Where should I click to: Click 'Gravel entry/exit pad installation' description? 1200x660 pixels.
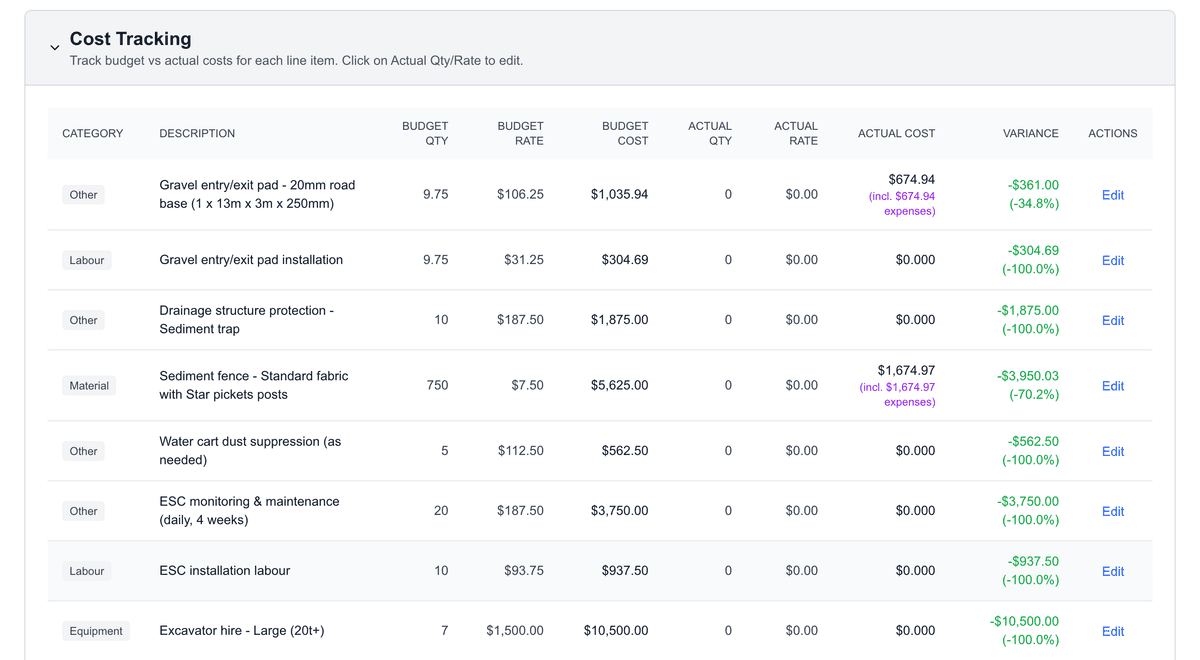coord(251,260)
